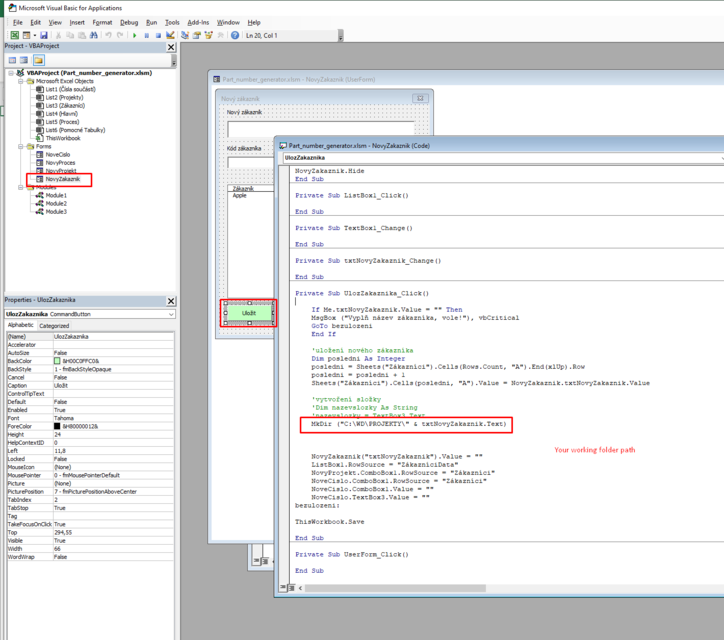Screen dimensions: 724x640
Task: Collapse the Forms folder in project tree
Action: pyautogui.click(x=21, y=147)
